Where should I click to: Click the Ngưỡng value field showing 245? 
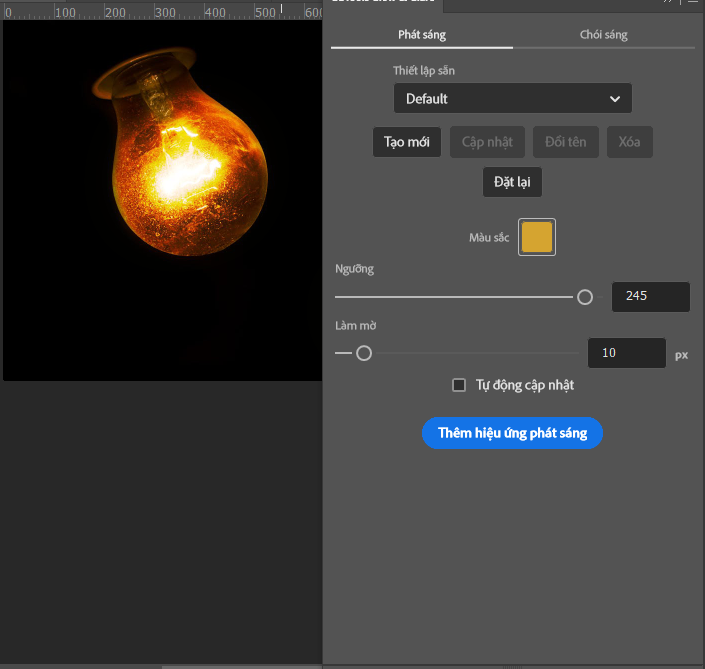point(650,296)
